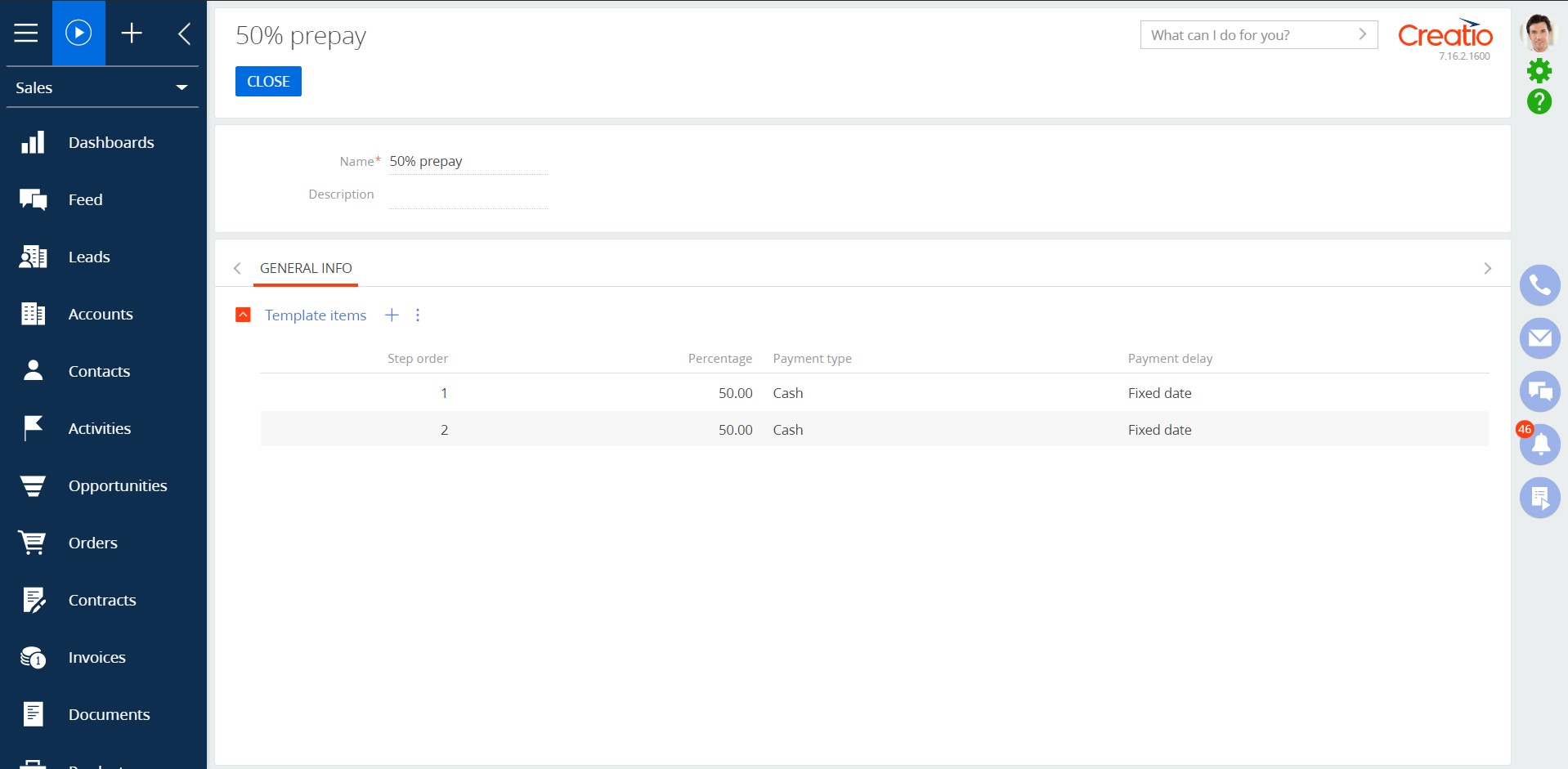Click the Description input field
Image resolution: width=1568 pixels, height=769 pixels.
(x=468, y=194)
